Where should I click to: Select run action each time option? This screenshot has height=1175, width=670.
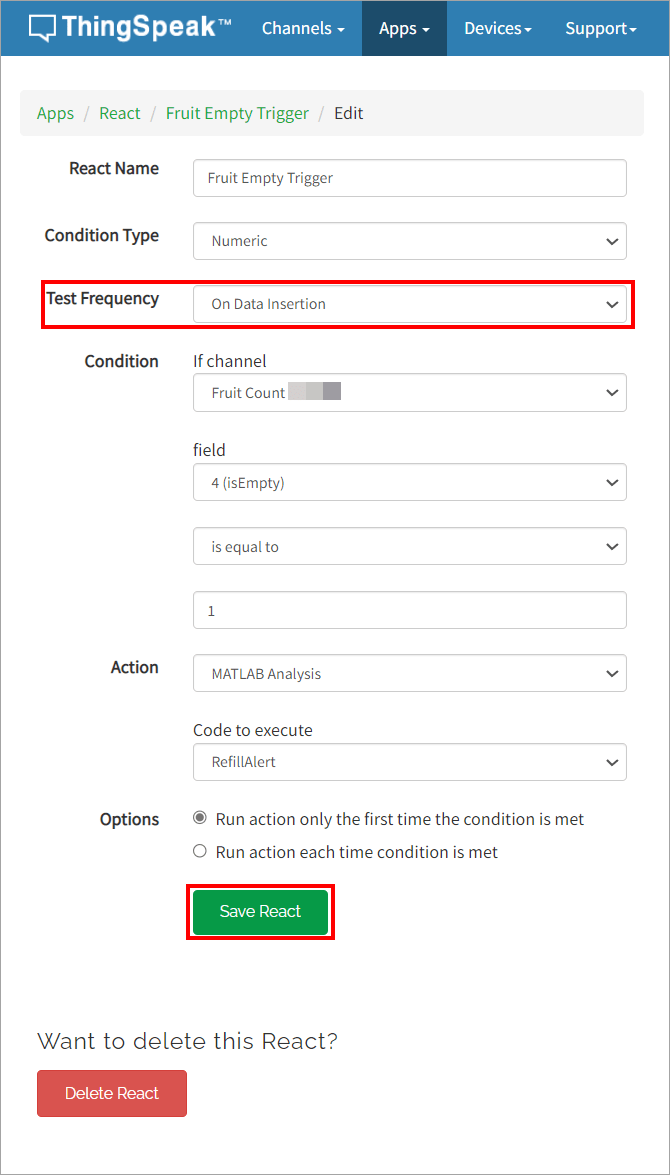point(200,852)
